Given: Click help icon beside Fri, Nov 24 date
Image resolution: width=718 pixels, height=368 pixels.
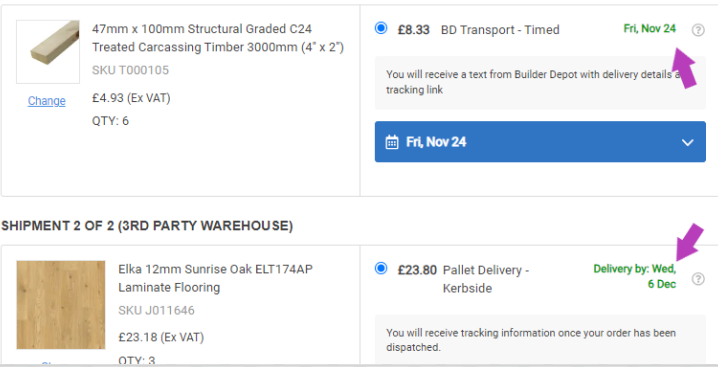Looking at the screenshot, I should point(698,30).
